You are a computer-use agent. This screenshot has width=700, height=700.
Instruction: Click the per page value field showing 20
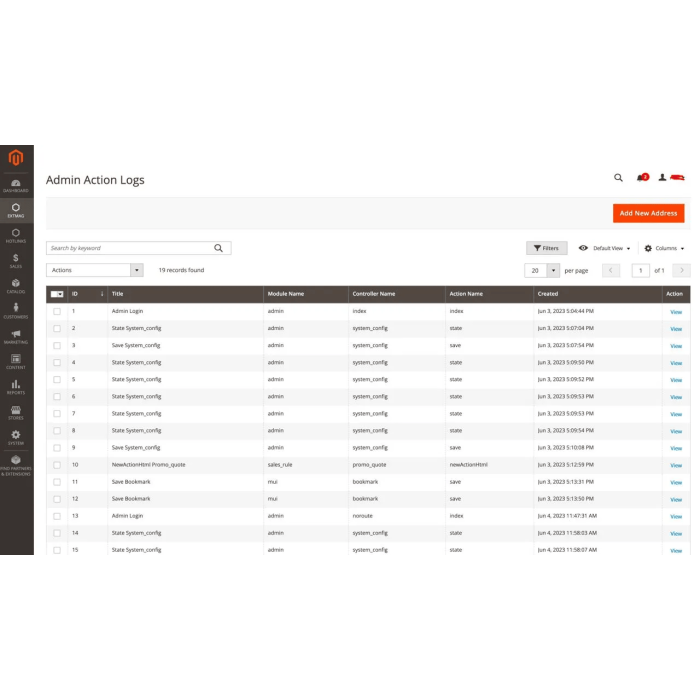coord(535,270)
